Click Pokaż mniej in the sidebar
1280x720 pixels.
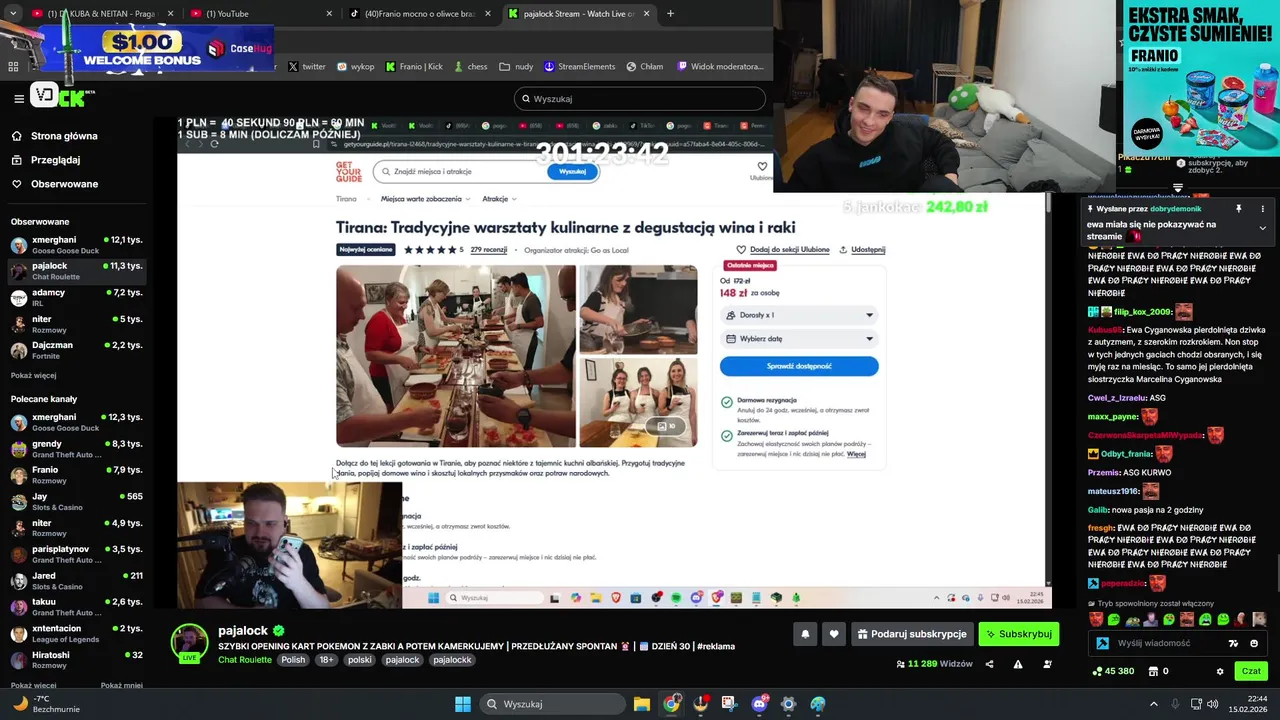121,685
